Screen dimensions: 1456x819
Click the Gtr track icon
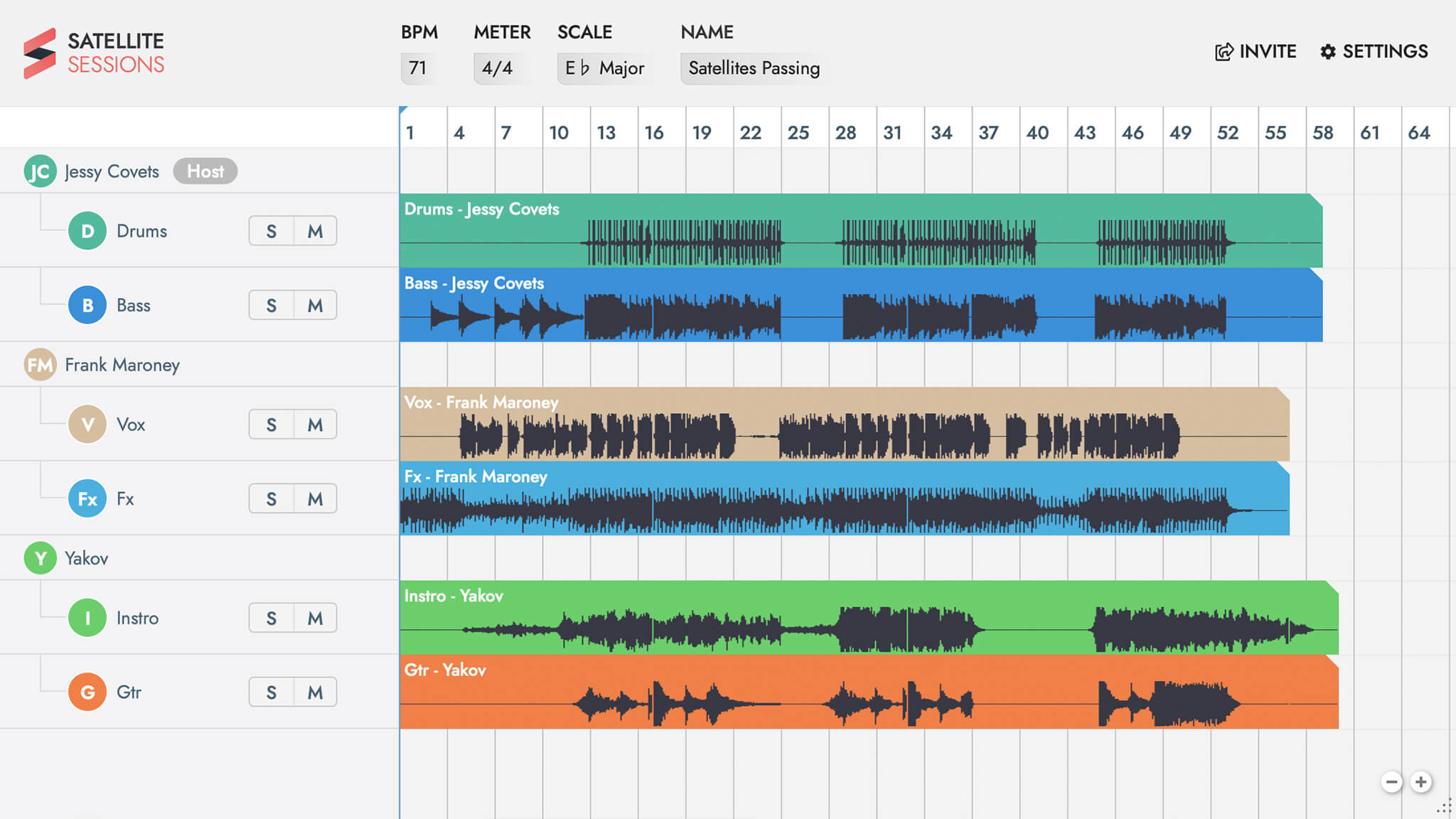pos(87,691)
